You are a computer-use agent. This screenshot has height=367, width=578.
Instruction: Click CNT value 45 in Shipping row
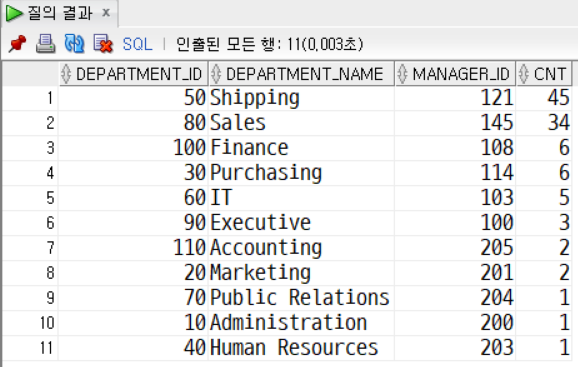(x=544, y=98)
